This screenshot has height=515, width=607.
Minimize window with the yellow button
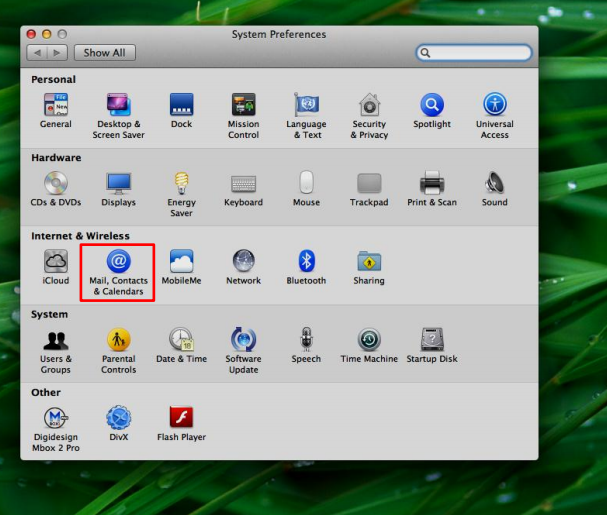[x=46, y=34]
